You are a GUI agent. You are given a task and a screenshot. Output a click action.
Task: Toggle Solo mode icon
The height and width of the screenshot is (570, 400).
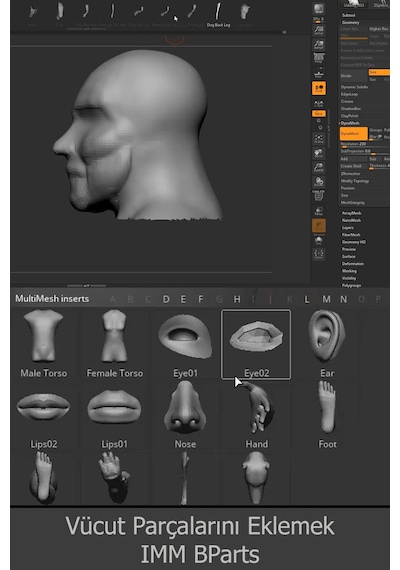pos(319,240)
